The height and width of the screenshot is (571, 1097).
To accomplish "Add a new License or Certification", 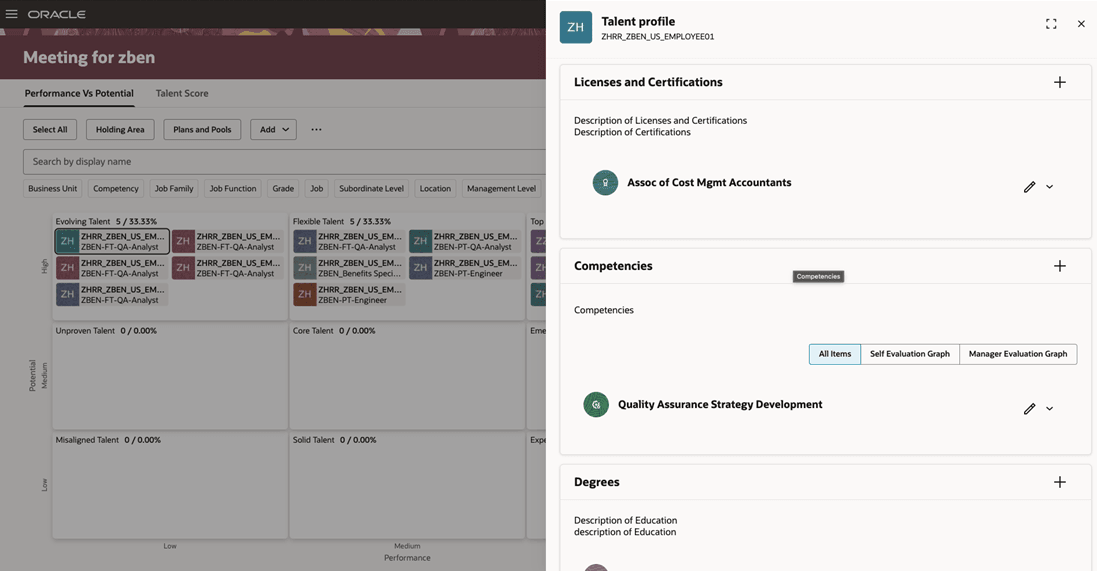I will coord(1060,82).
